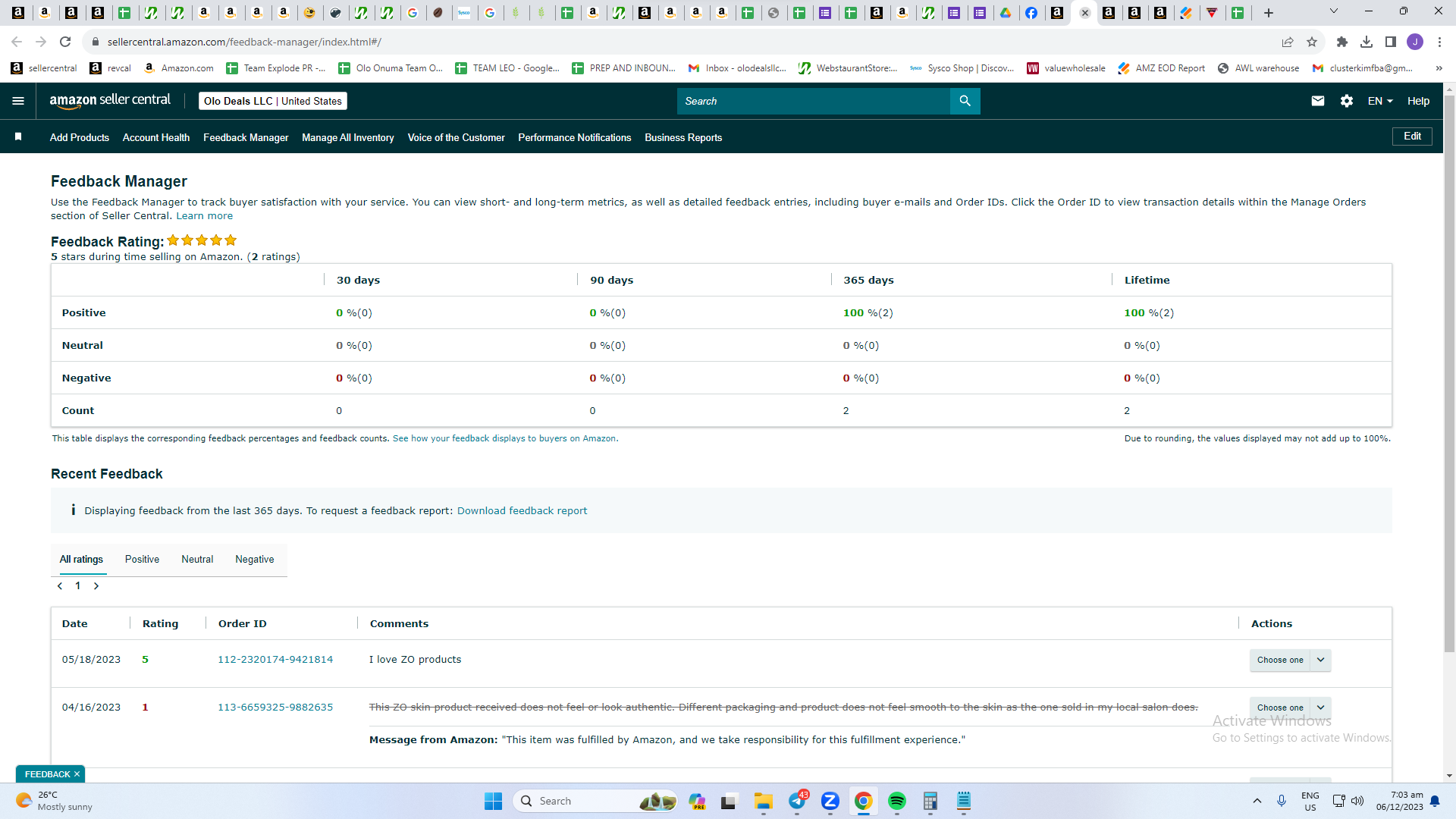
Task: Open the Chrome extensions puzzle icon
Action: pyautogui.click(x=1342, y=42)
